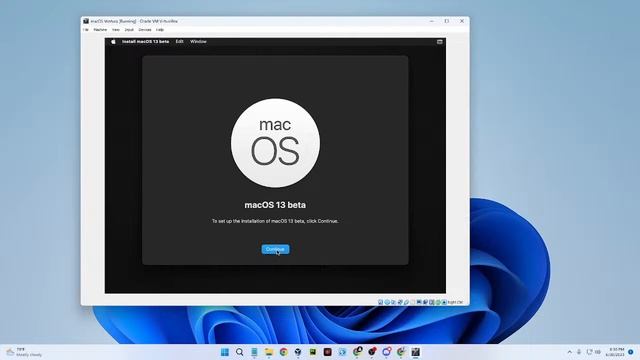Click the microphone tray icon

click(x=579, y=352)
